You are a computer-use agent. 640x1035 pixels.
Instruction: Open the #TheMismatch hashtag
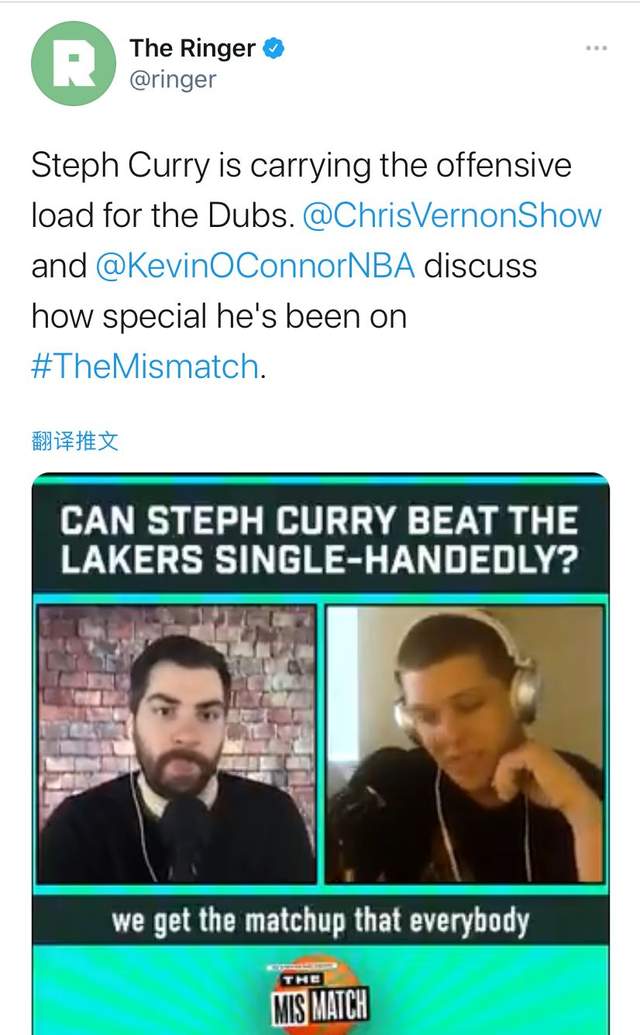(145, 366)
